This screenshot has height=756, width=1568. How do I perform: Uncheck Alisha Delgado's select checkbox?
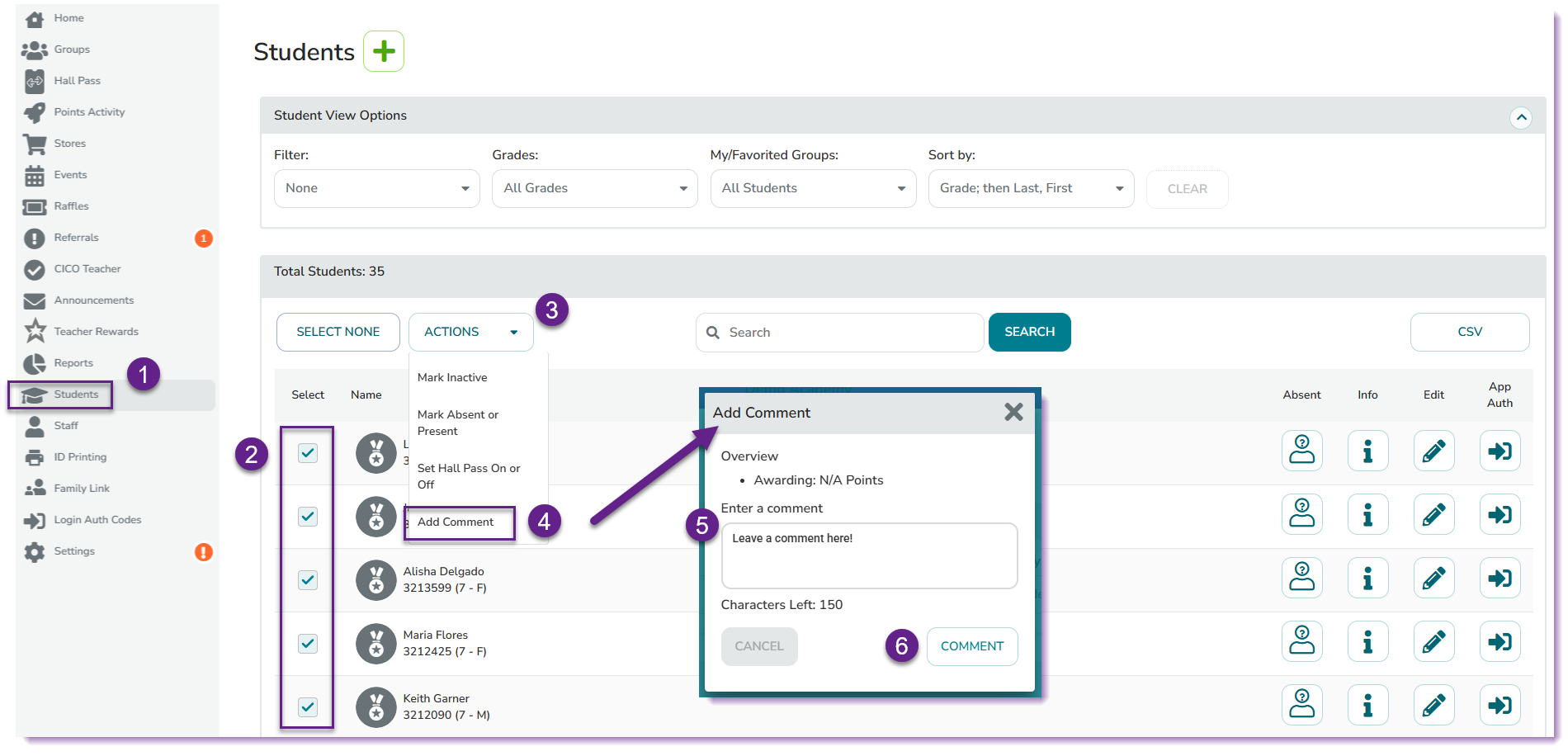308,579
